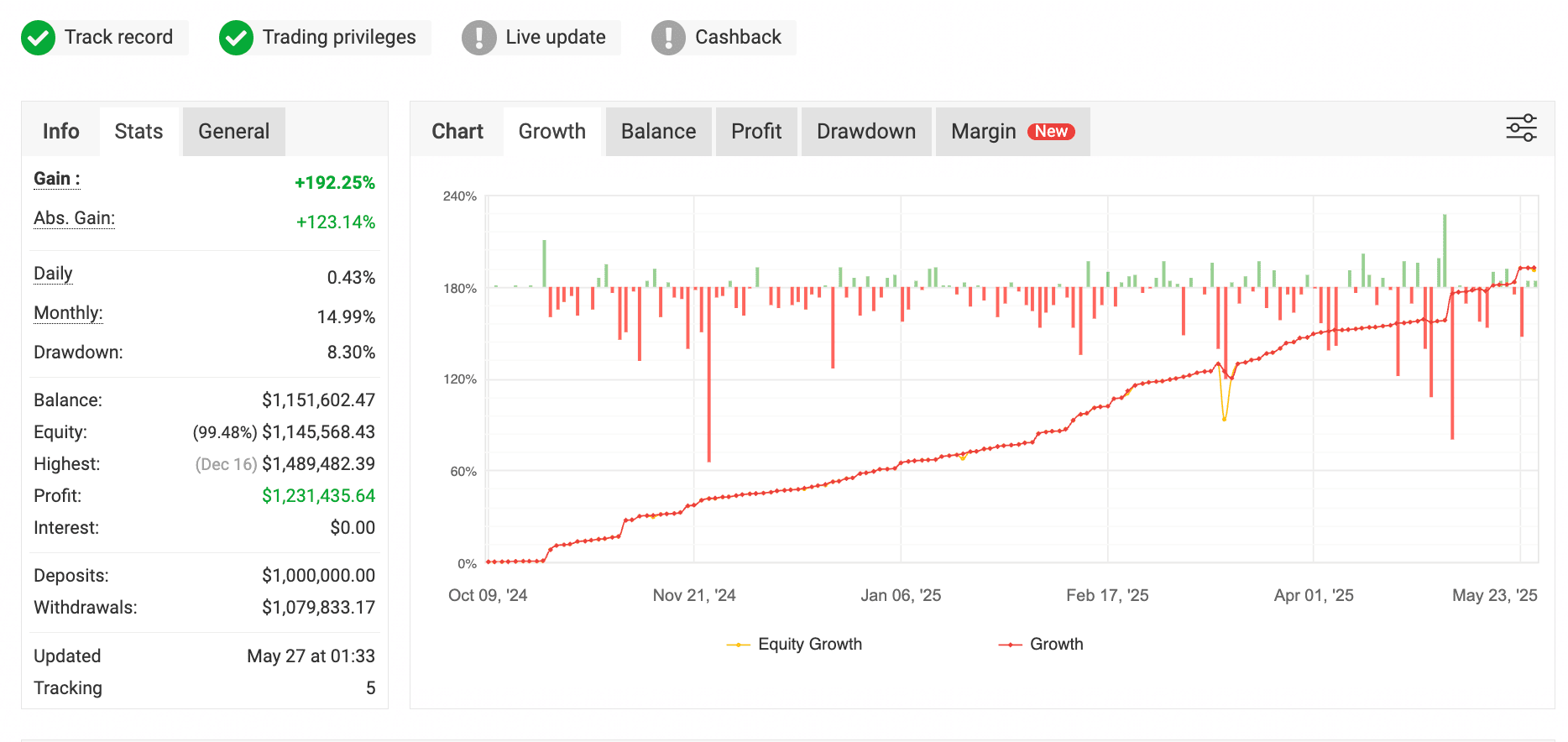The width and height of the screenshot is (1568, 742).
Task: Click the Abs. Gain label link
Action: tap(74, 218)
